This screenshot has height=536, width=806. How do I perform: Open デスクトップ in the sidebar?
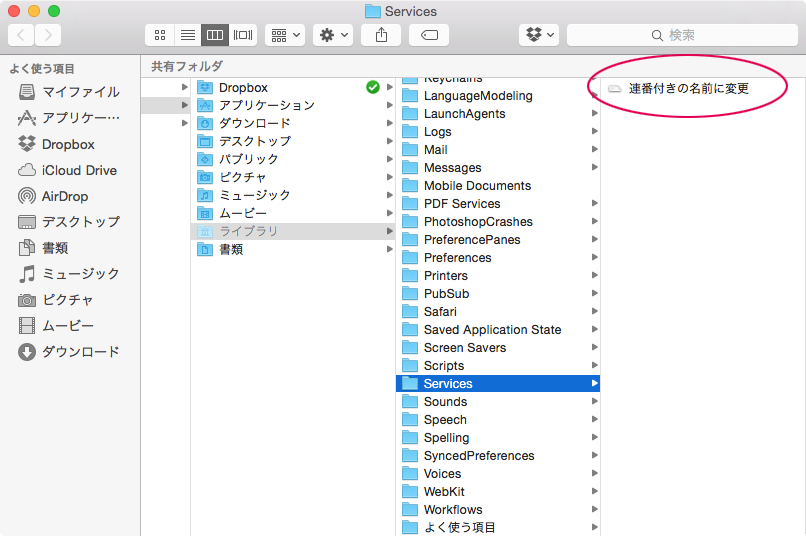coord(69,222)
